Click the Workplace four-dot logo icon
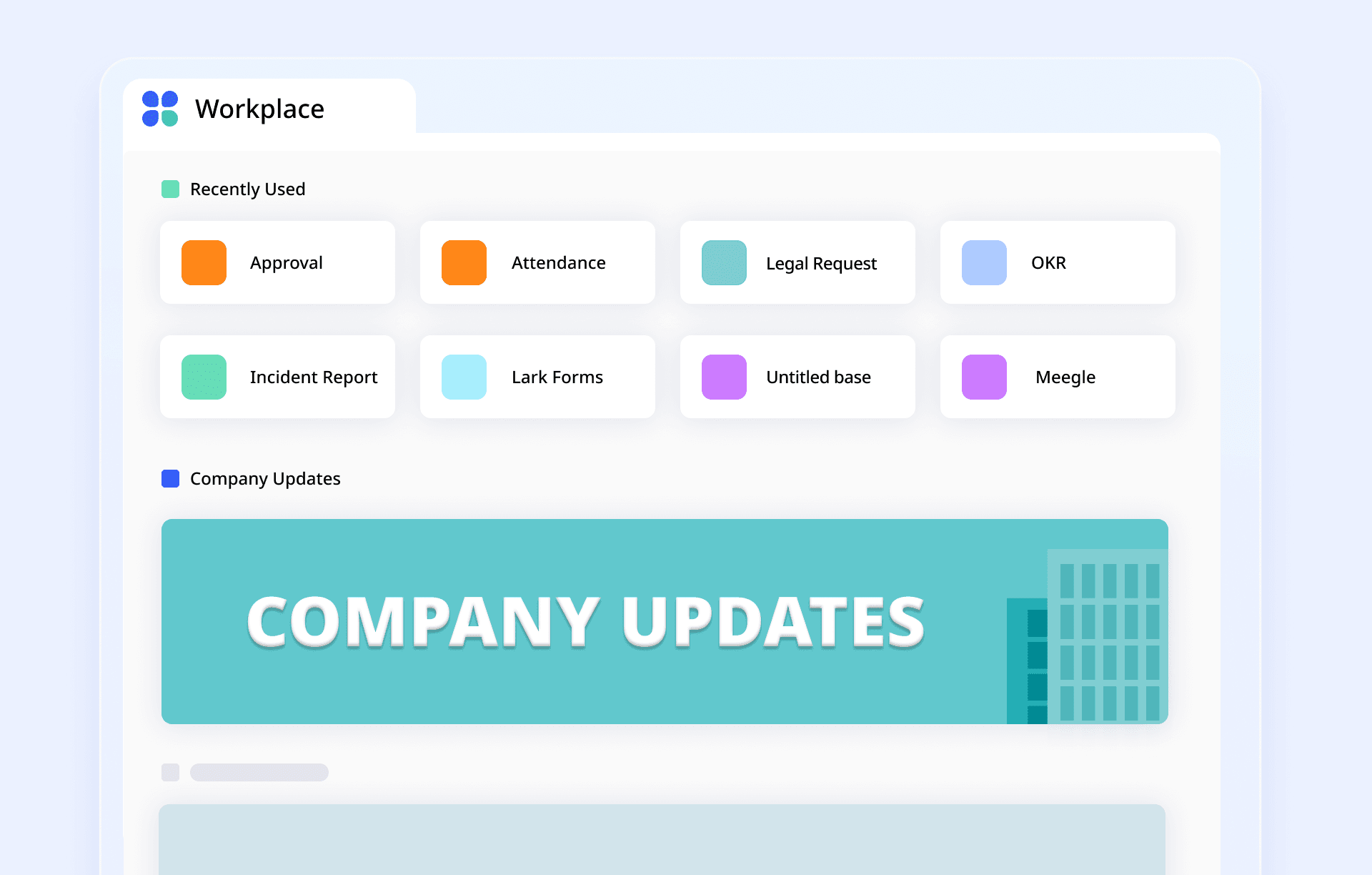1372x875 pixels. 160,109
